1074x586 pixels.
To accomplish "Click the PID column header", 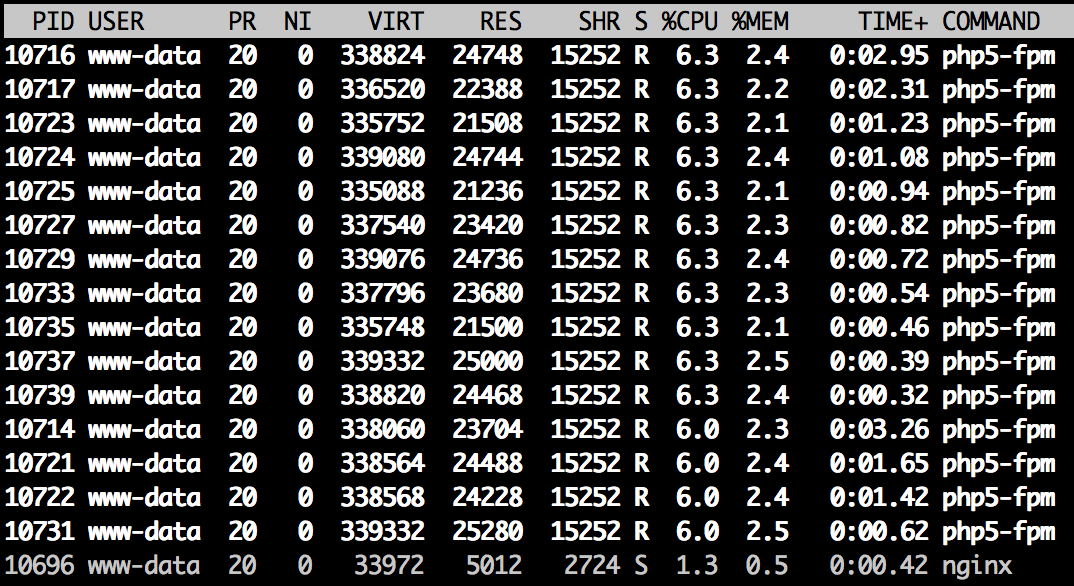I will (53, 21).
